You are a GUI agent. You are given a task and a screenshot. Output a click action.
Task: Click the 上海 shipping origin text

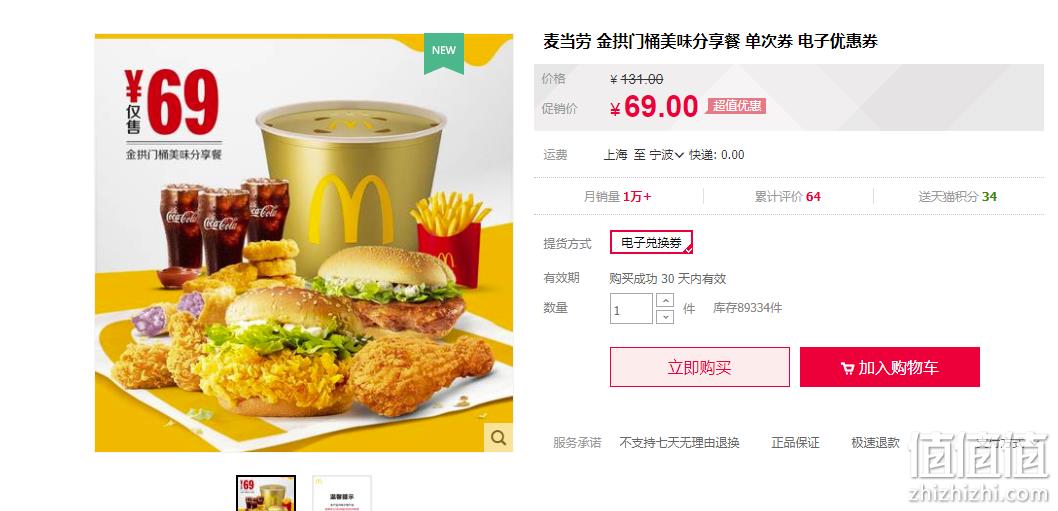tap(615, 155)
